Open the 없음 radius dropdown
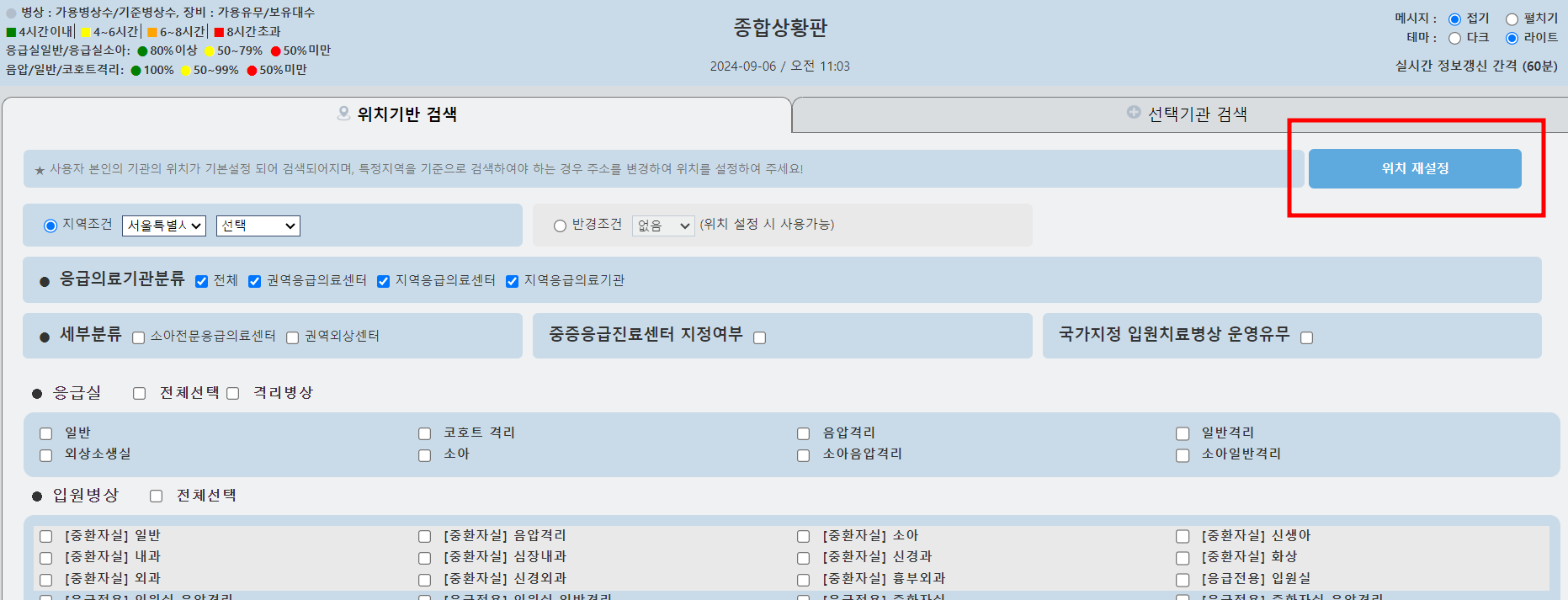Screen dimensions: 1568x600 point(663,226)
